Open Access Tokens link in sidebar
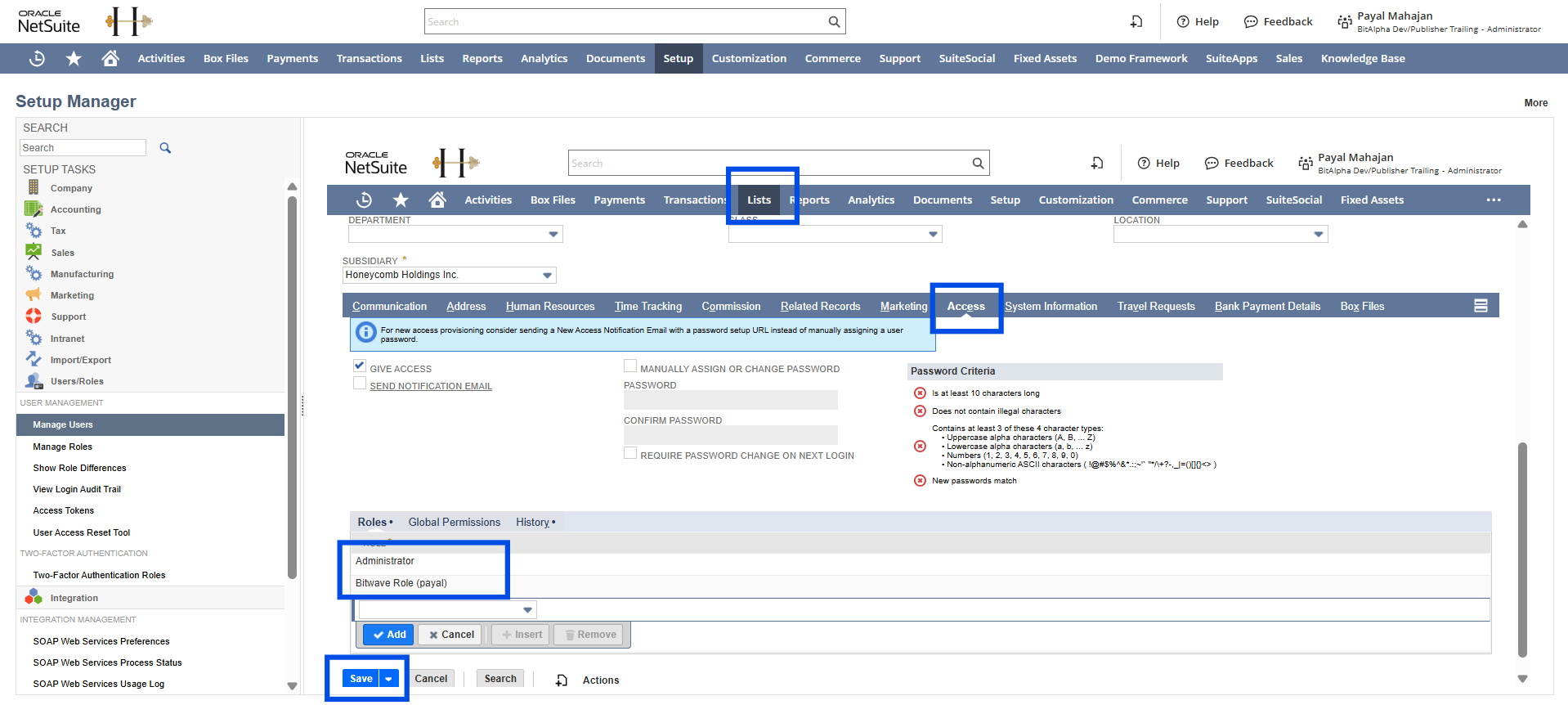 click(x=64, y=510)
